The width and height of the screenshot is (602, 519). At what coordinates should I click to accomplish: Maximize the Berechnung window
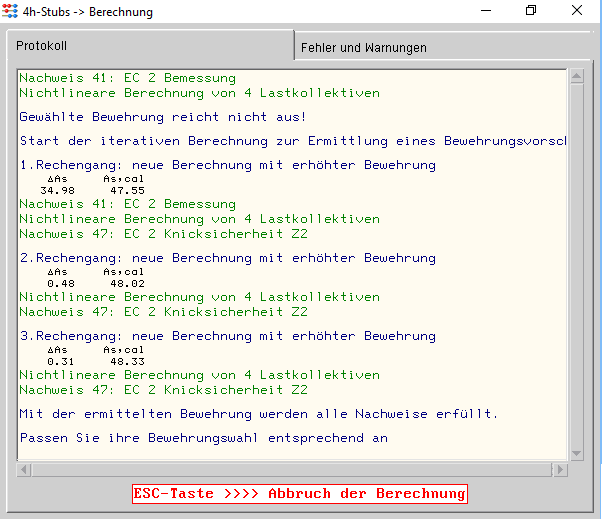531,11
